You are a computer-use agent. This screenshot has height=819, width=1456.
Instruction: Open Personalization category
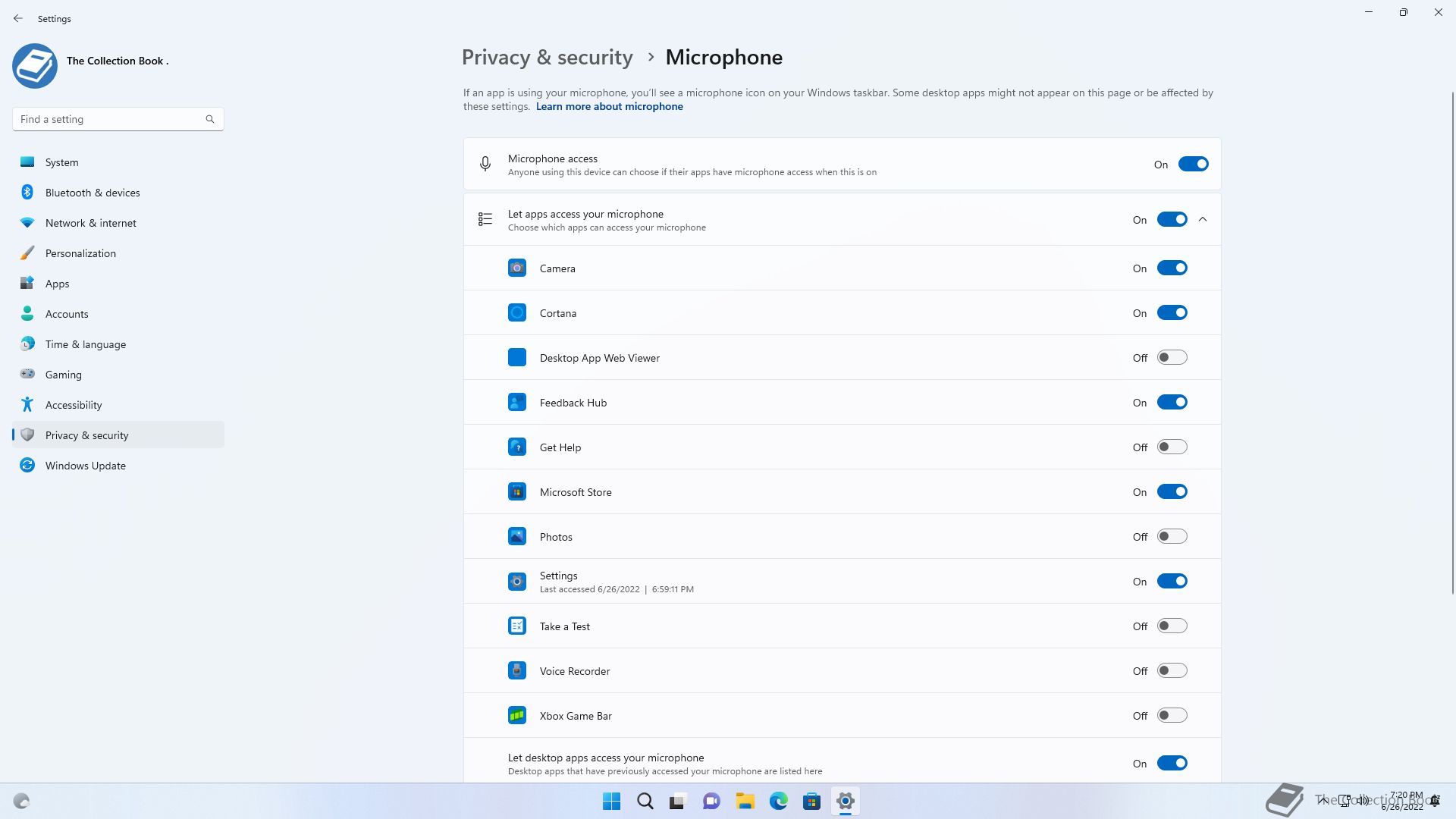(x=118, y=253)
